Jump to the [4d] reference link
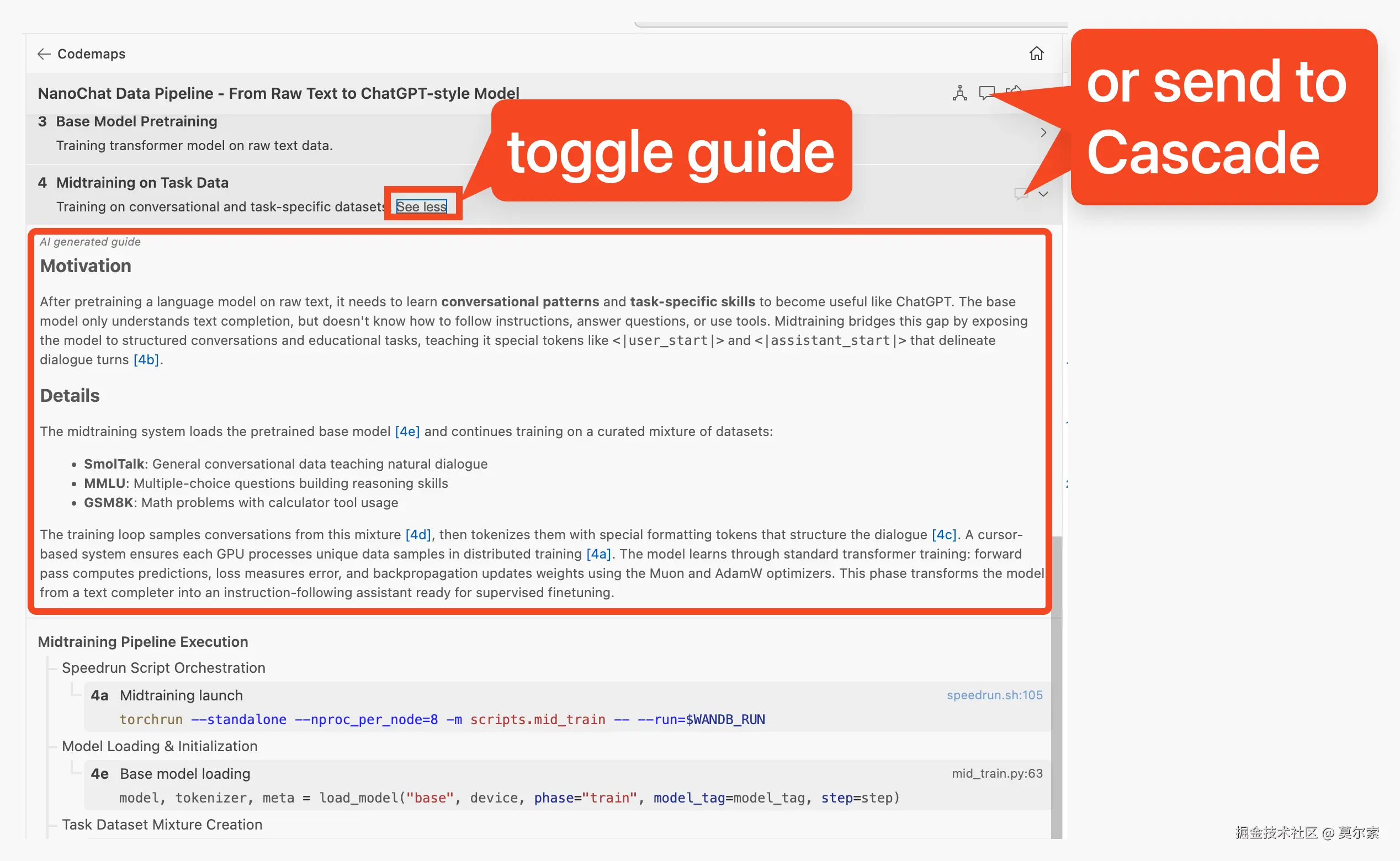This screenshot has width=1400, height=861. pos(417,535)
